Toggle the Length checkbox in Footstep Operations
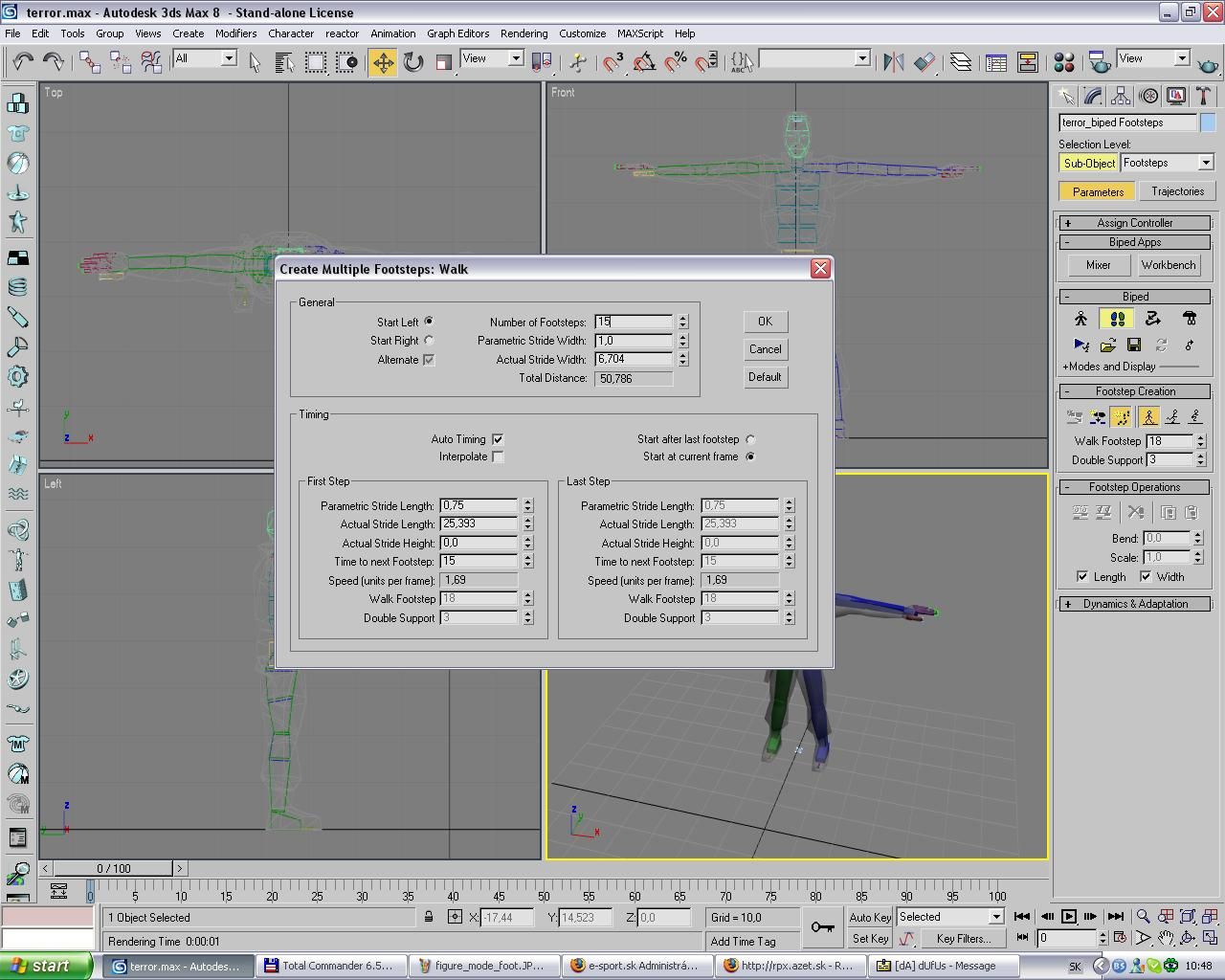 (1082, 576)
